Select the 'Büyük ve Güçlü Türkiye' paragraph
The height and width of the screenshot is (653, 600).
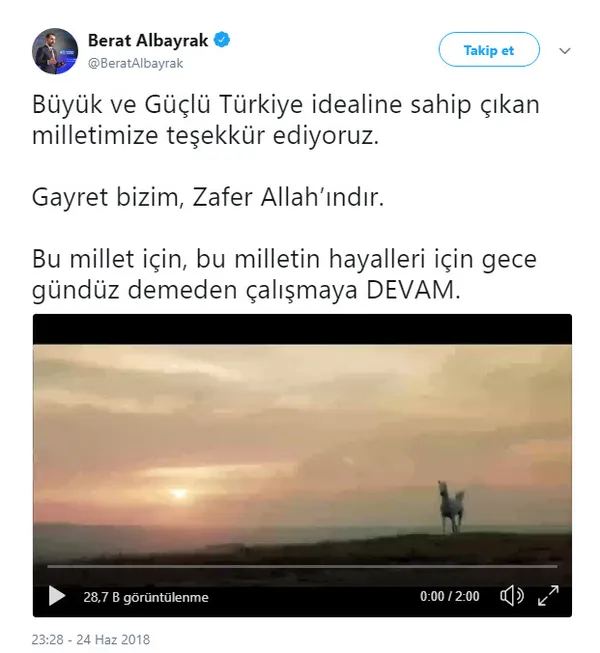click(286, 120)
